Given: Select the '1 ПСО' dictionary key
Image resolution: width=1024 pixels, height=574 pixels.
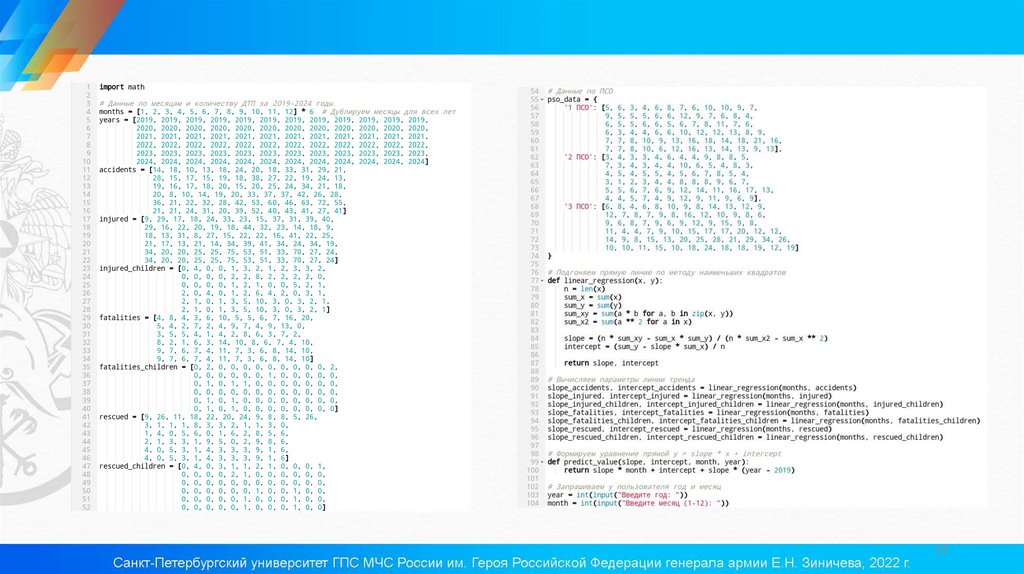Looking at the screenshot, I should [580, 108].
